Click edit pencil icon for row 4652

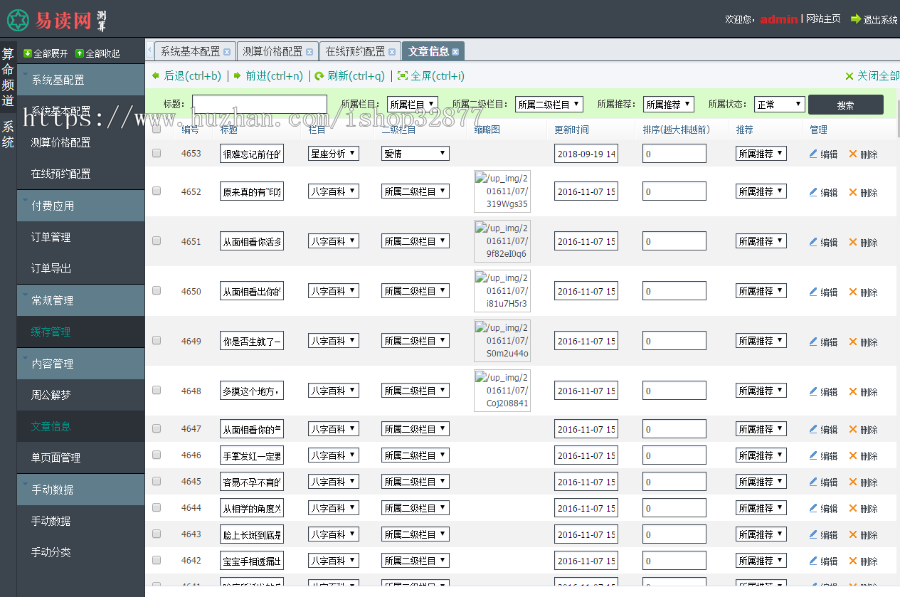(813, 192)
